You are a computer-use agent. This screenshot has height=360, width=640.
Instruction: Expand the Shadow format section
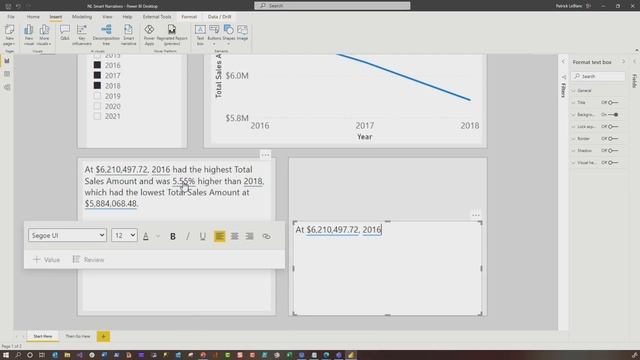[x=574, y=151]
